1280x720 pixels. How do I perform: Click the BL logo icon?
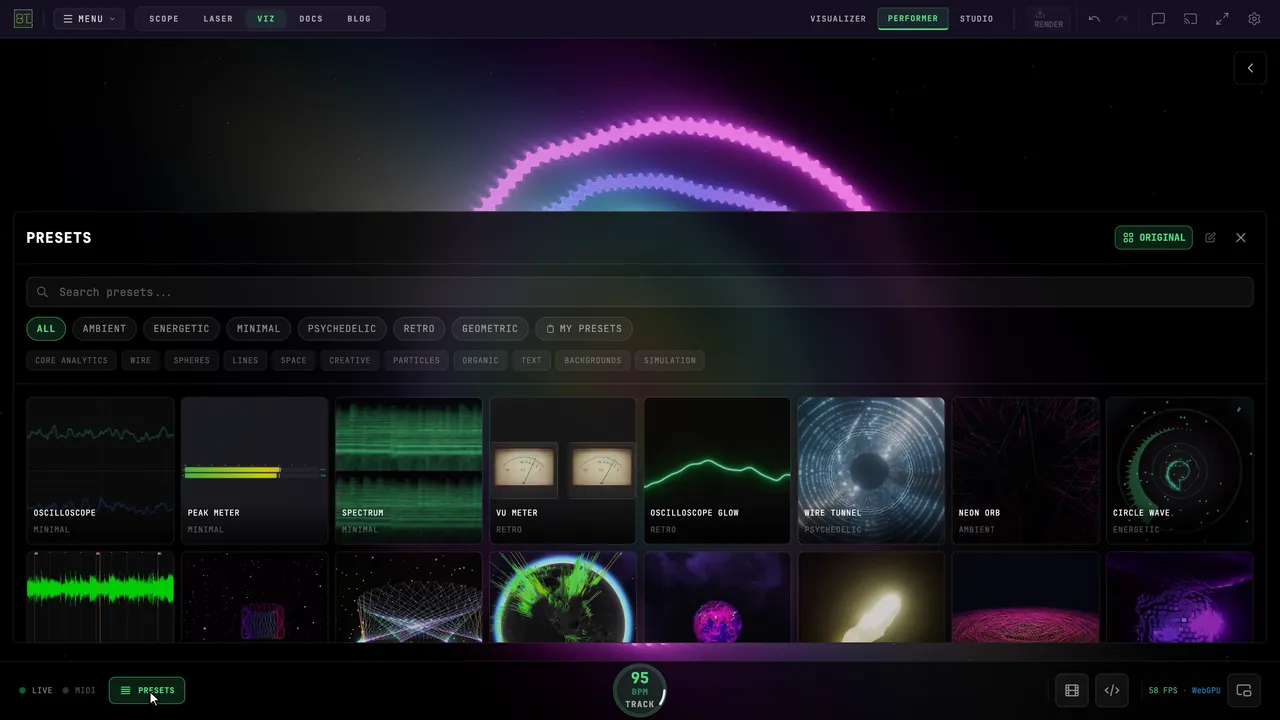pos(23,19)
